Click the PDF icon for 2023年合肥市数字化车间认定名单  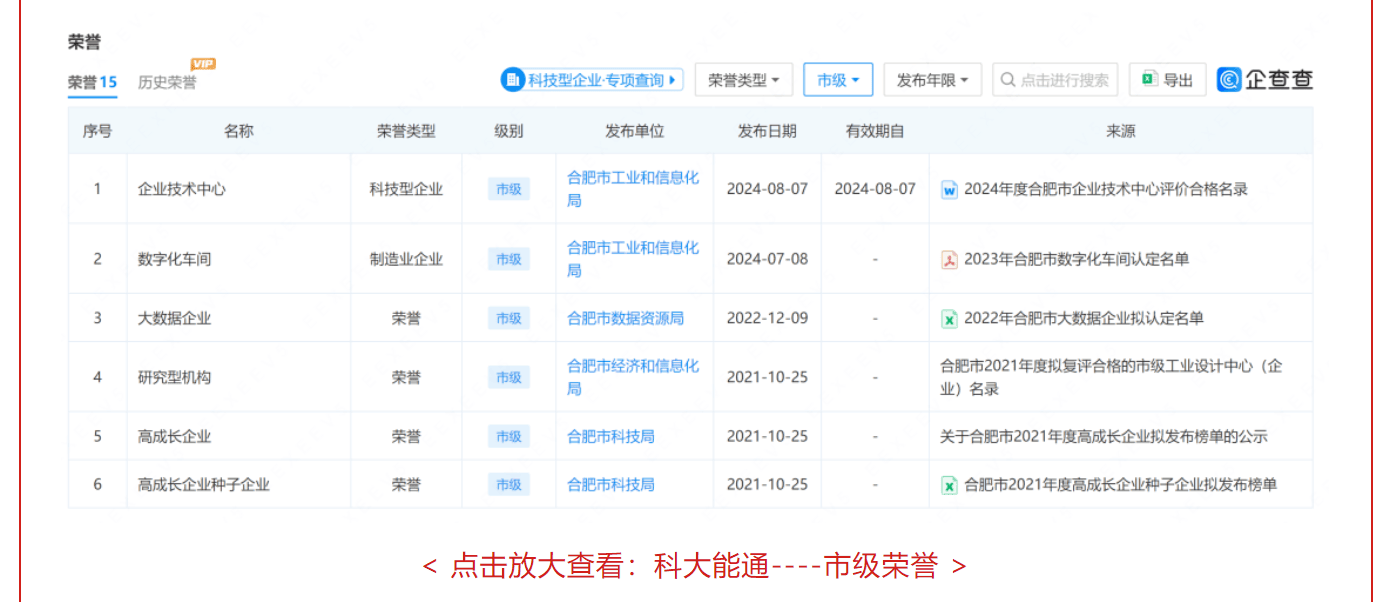949,259
